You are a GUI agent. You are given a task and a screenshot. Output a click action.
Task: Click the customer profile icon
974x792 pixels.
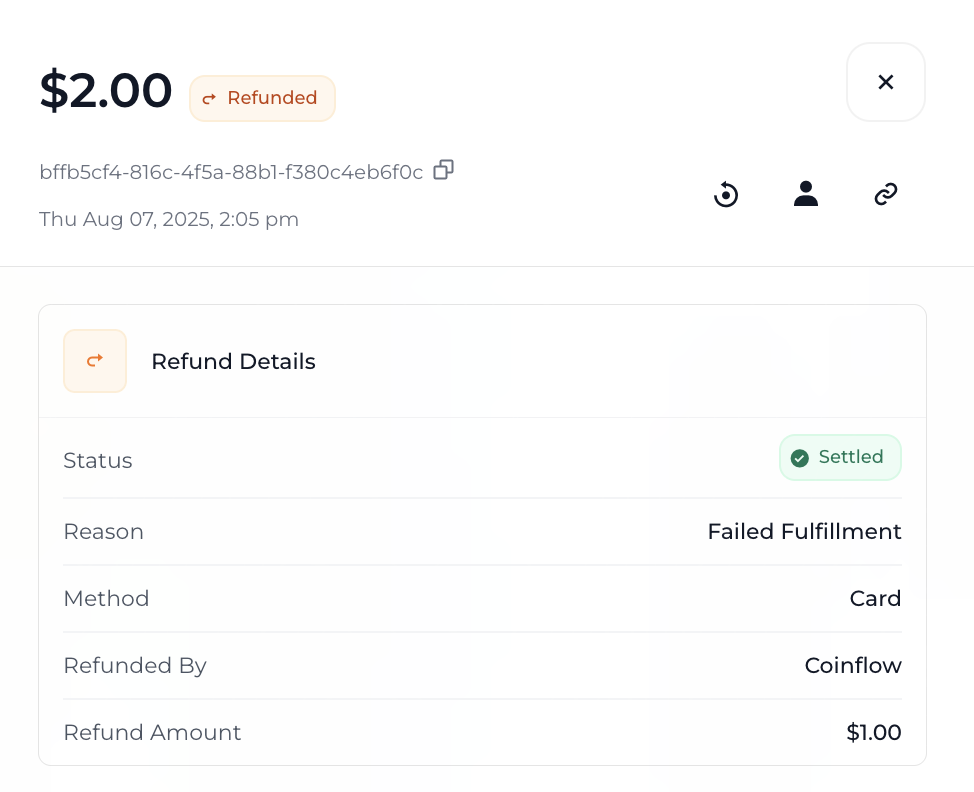click(x=806, y=193)
